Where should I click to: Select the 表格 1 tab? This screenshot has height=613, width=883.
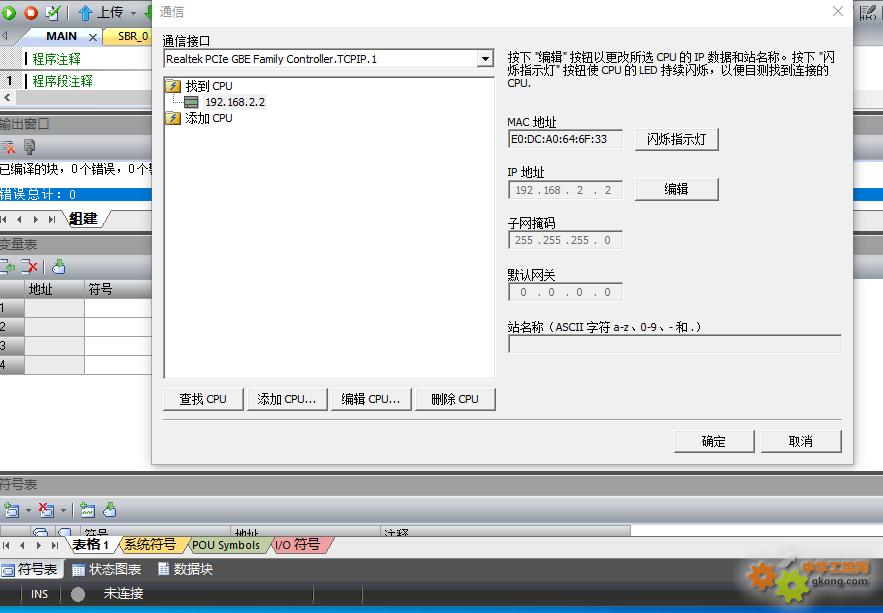coord(90,544)
